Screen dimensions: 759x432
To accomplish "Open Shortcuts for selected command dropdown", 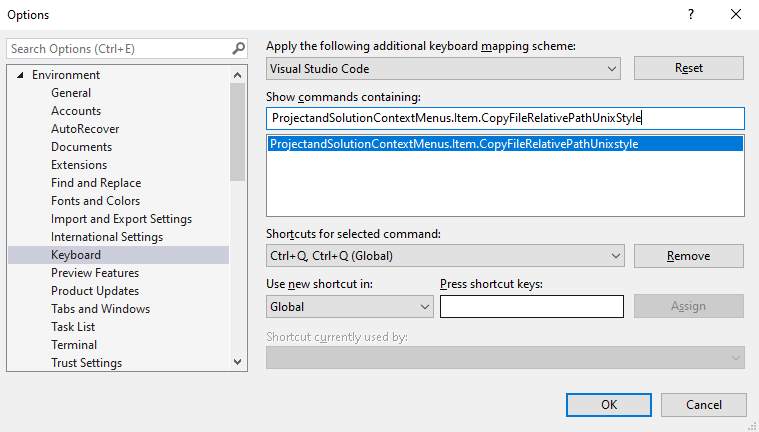I will pyautogui.click(x=445, y=256).
